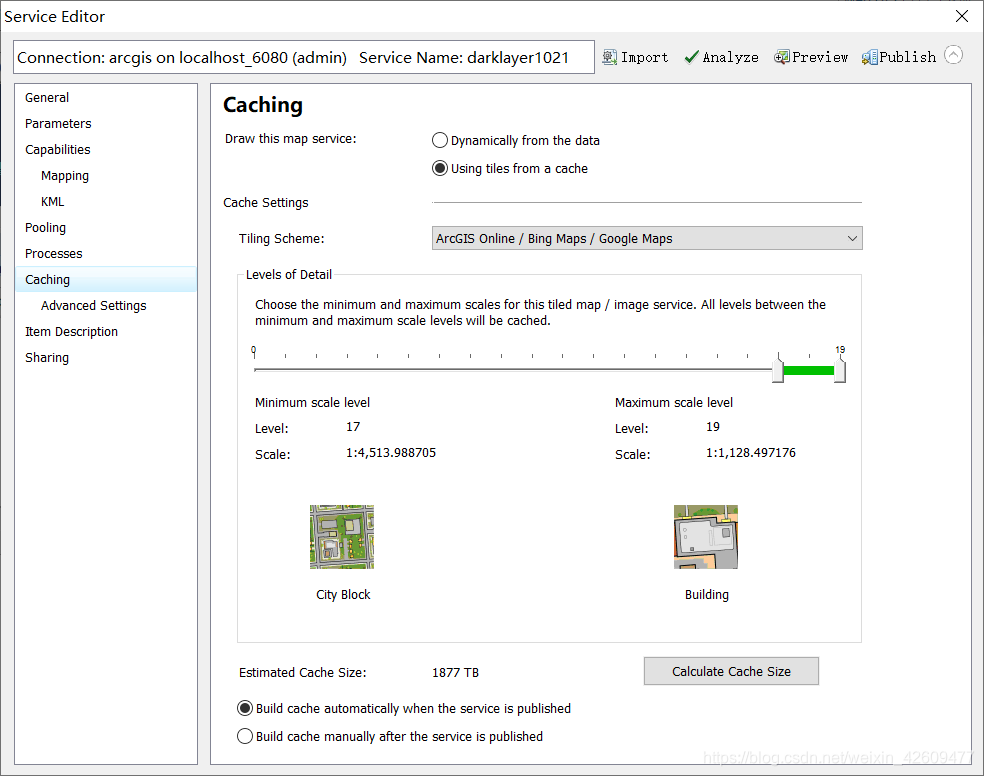Click the green range on scale slider
The width and height of the screenshot is (984, 776).
(809, 370)
